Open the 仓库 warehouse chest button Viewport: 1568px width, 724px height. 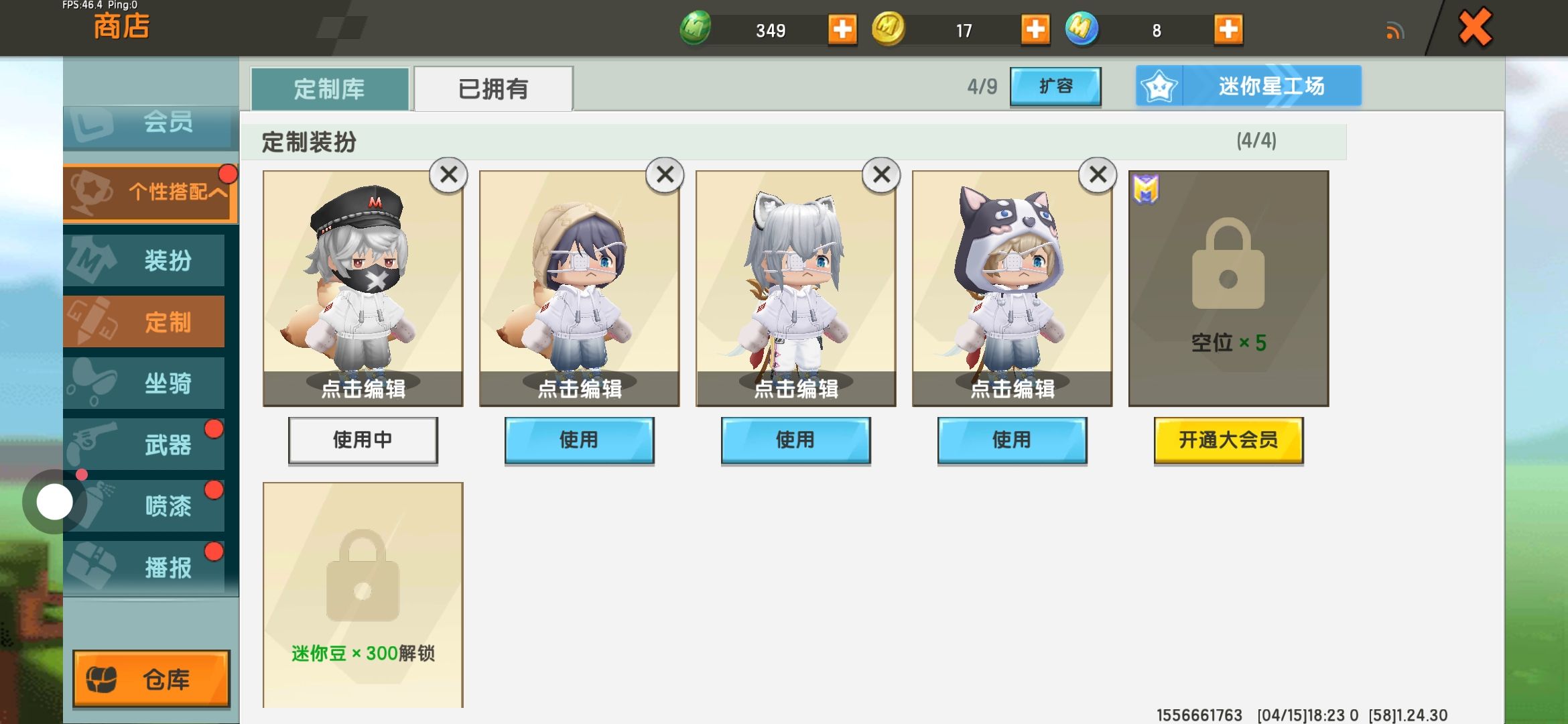coord(151,679)
